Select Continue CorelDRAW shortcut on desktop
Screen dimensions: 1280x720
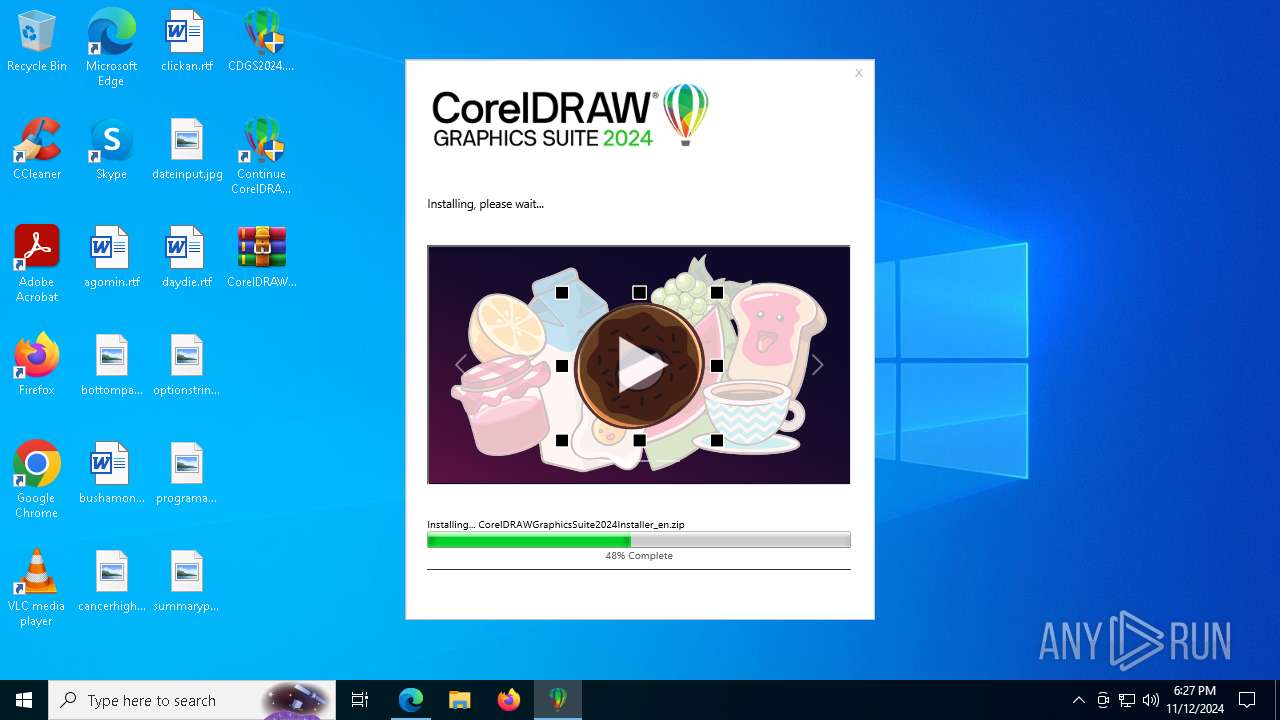[x=261, y=156]
